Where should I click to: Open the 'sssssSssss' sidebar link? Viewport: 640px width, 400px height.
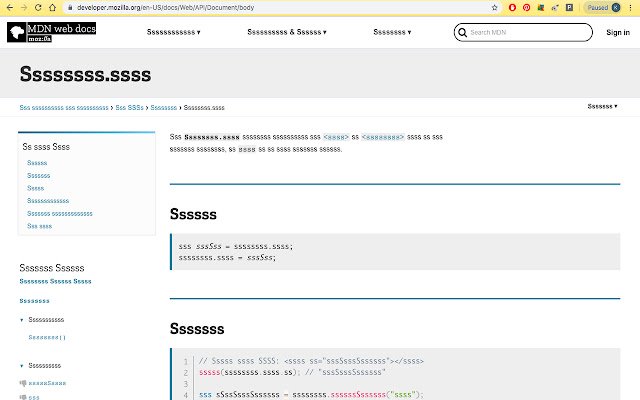point(47,383)
